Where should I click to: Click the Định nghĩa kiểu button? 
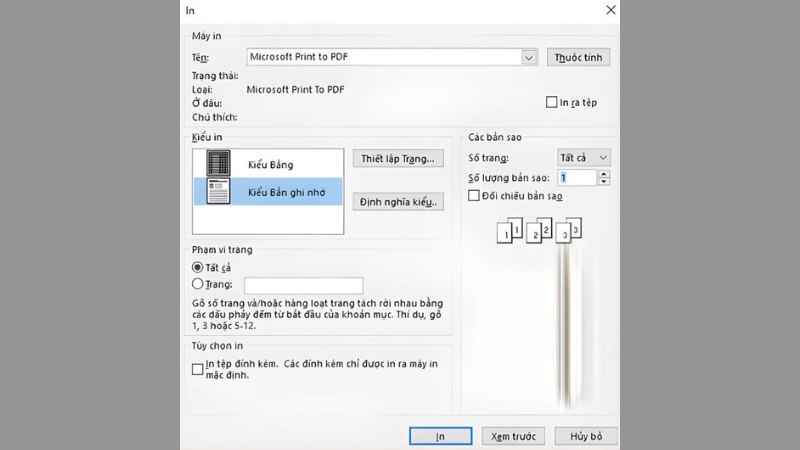398,202
